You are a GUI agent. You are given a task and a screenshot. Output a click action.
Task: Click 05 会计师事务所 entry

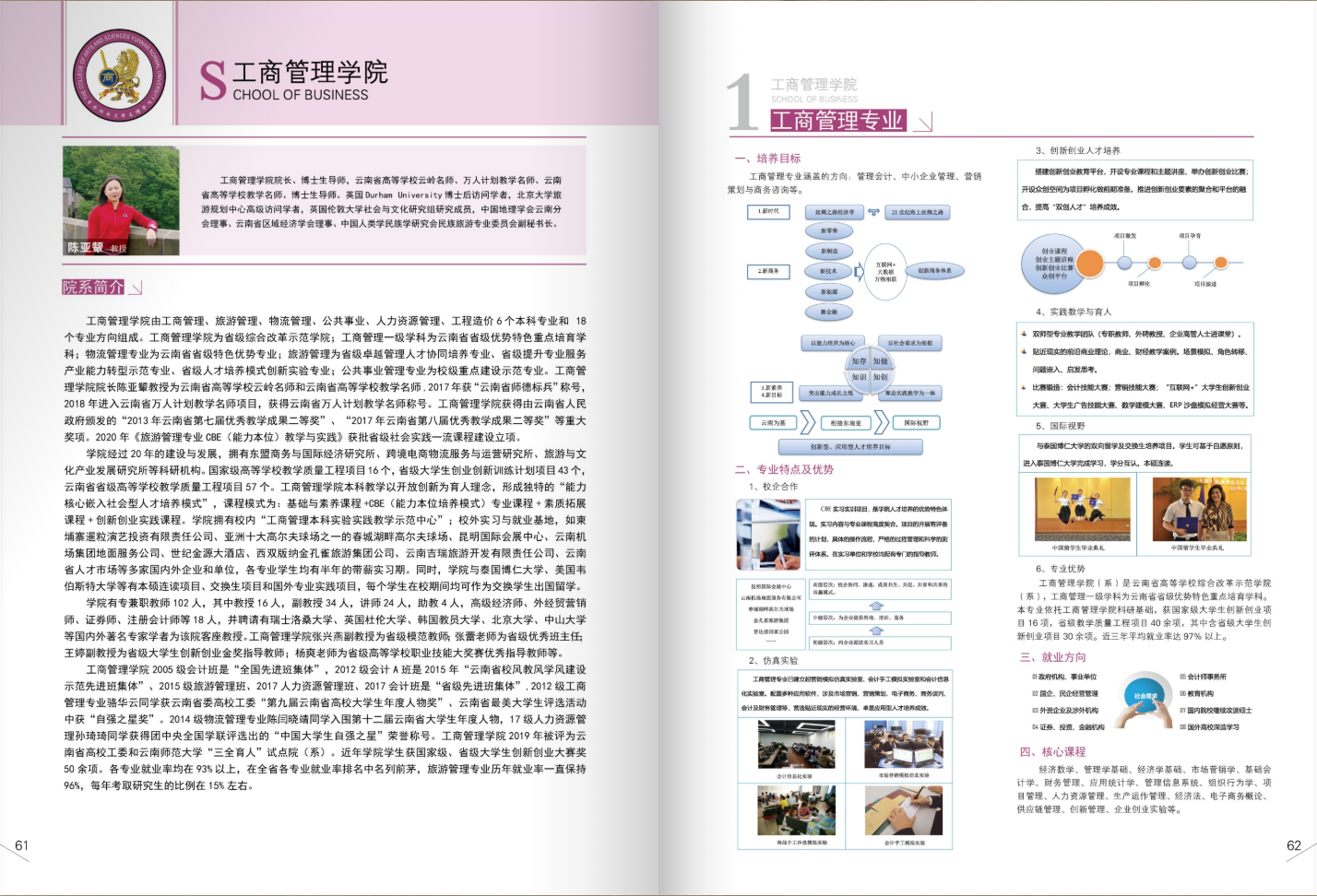(1203, 677)
